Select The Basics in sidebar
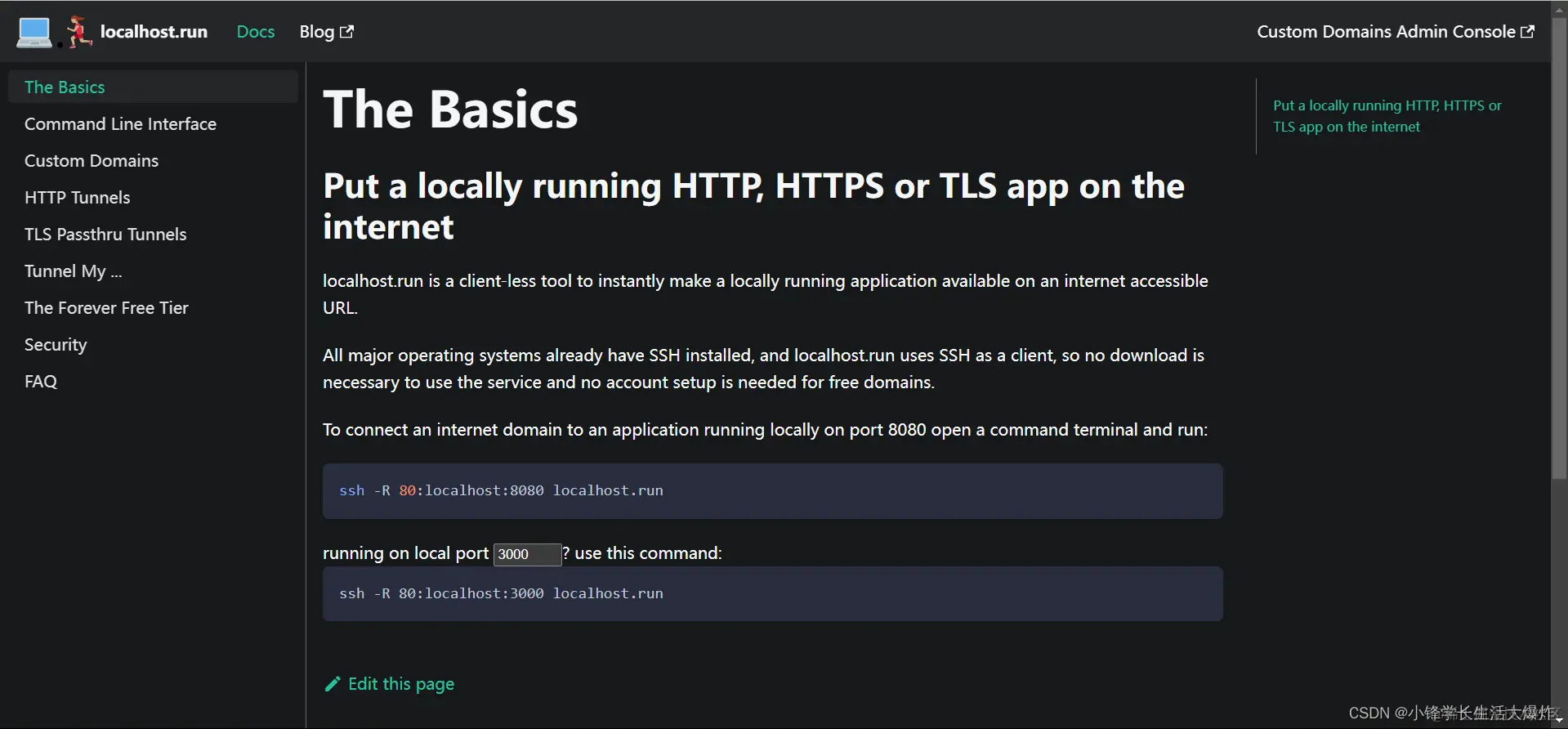This screenshot has width=1568, height=729. pos(153,87)
